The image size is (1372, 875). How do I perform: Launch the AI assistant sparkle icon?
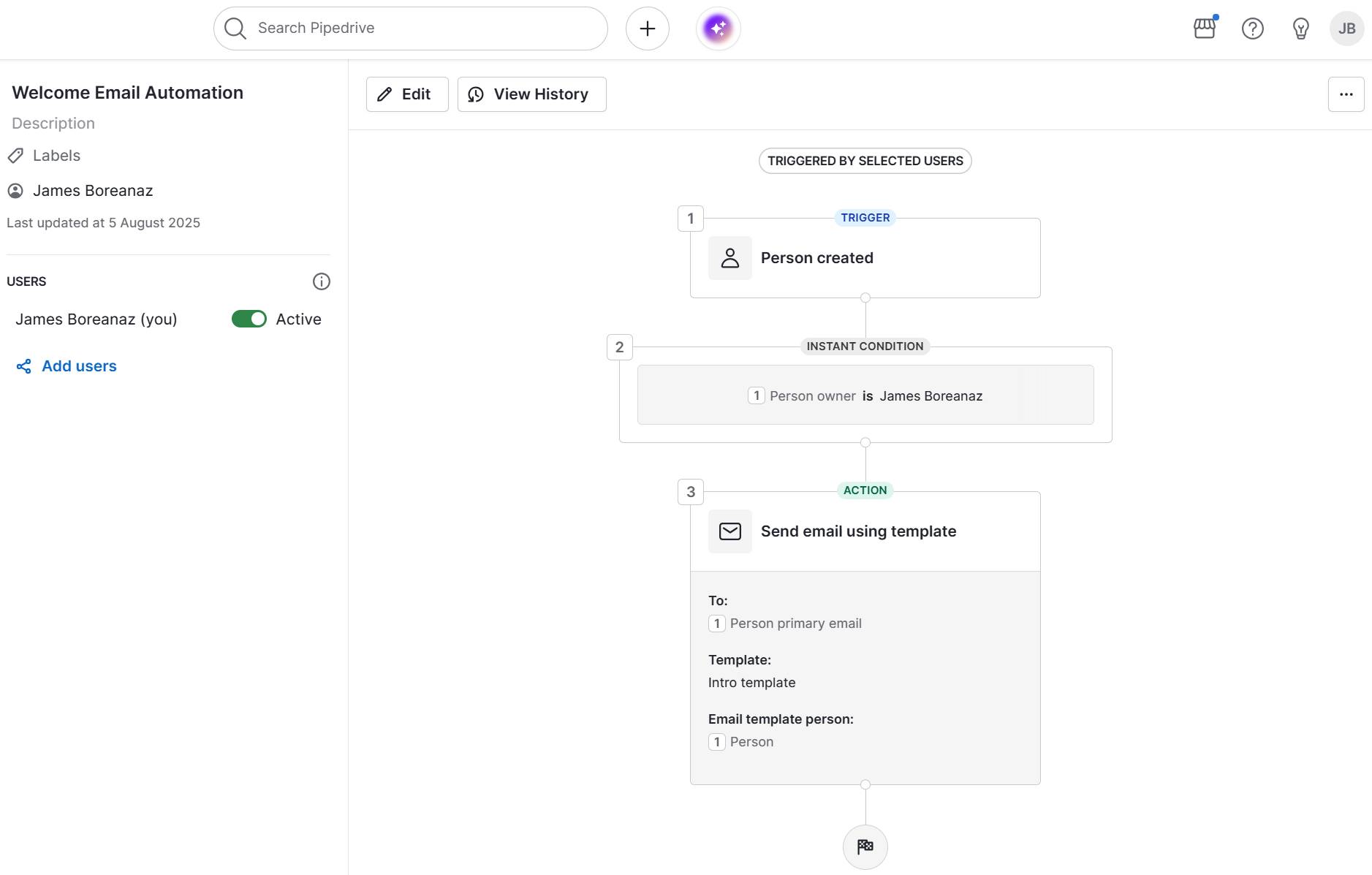pos(719,29)
